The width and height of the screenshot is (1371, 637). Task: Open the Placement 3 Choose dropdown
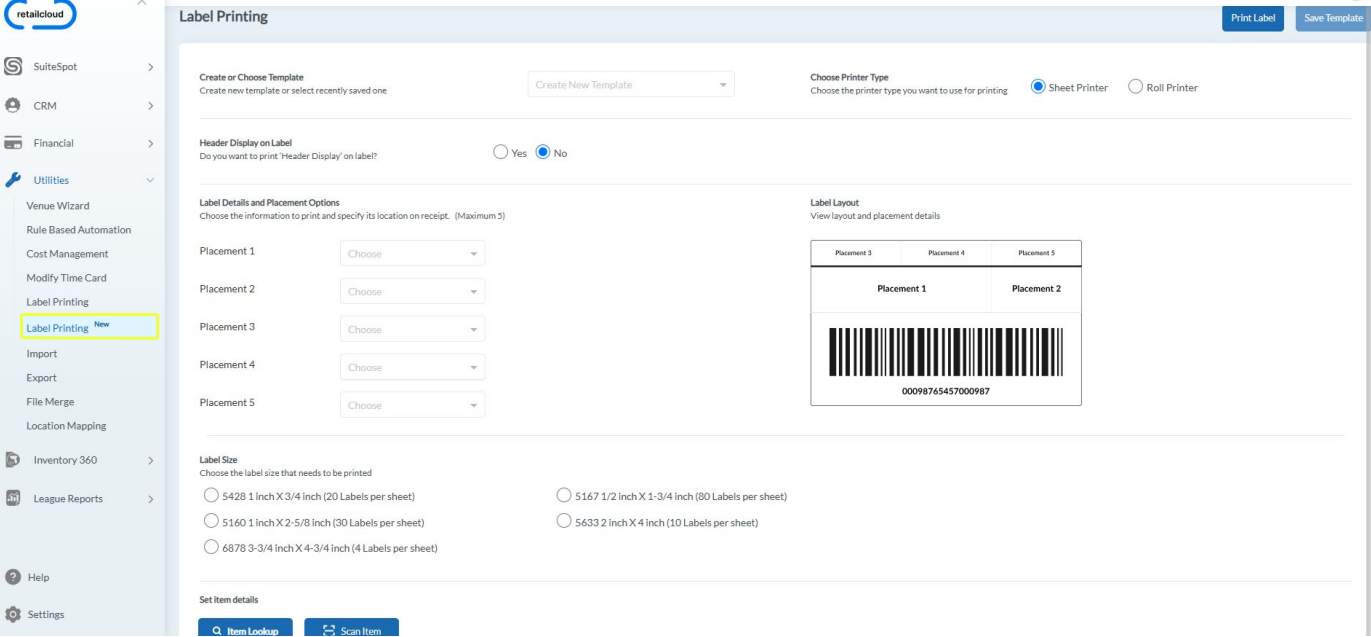413,330
